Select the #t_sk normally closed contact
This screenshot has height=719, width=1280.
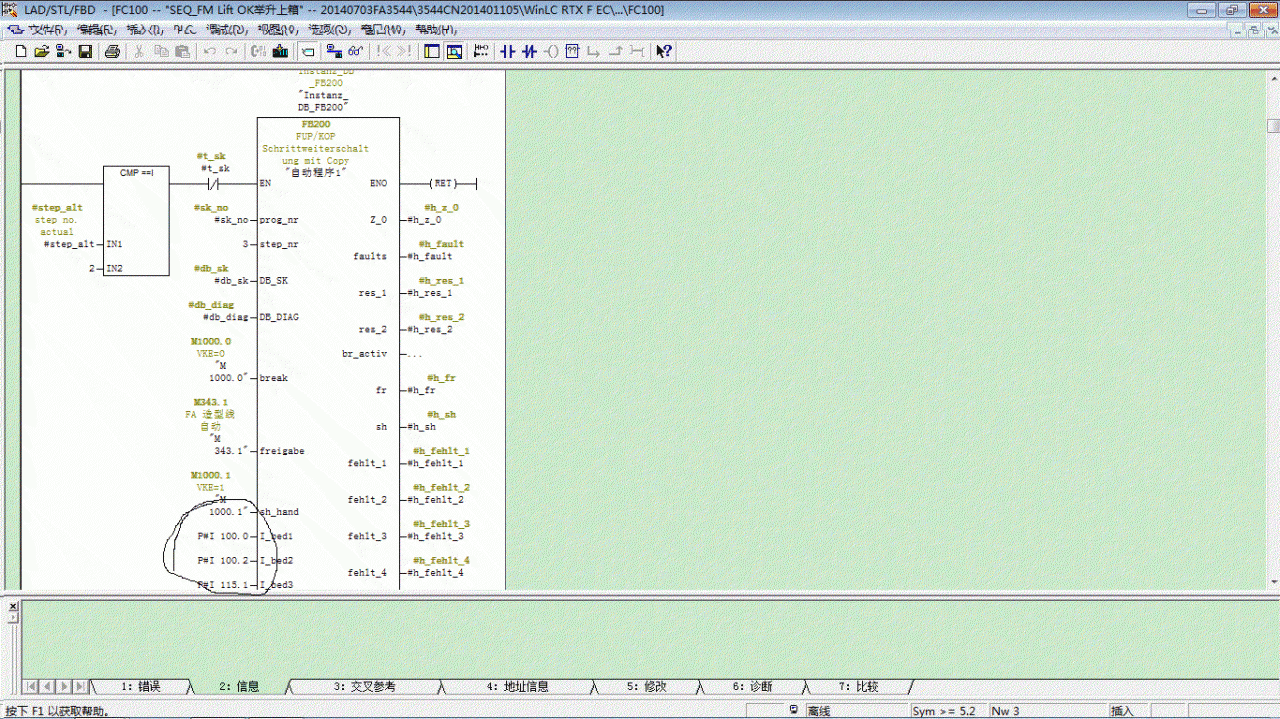point(213,183)
